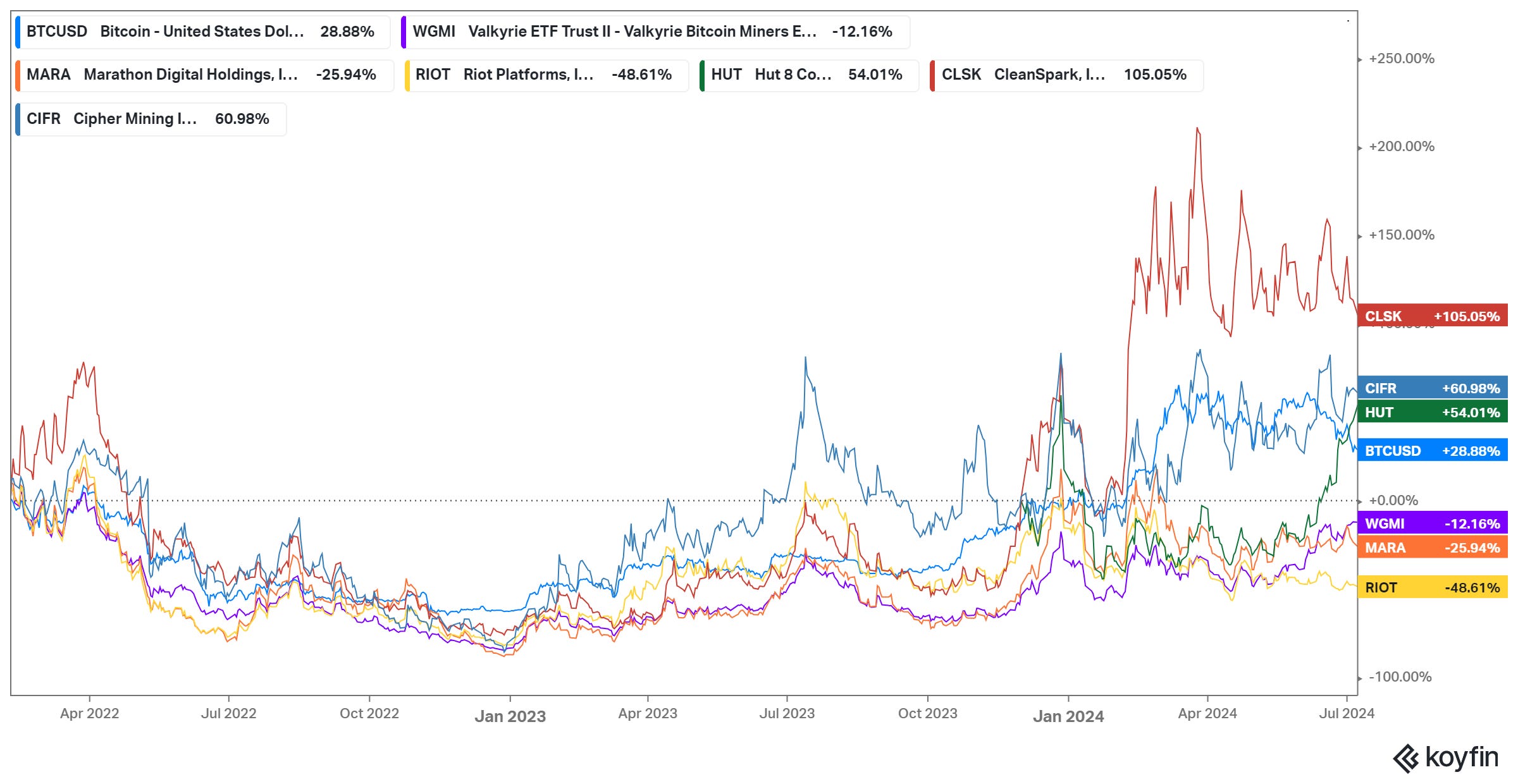Select the WGMI Valkyrie ETF legend chip
The width and height of the screenshot is (1518, 784).
coord(654,32)
